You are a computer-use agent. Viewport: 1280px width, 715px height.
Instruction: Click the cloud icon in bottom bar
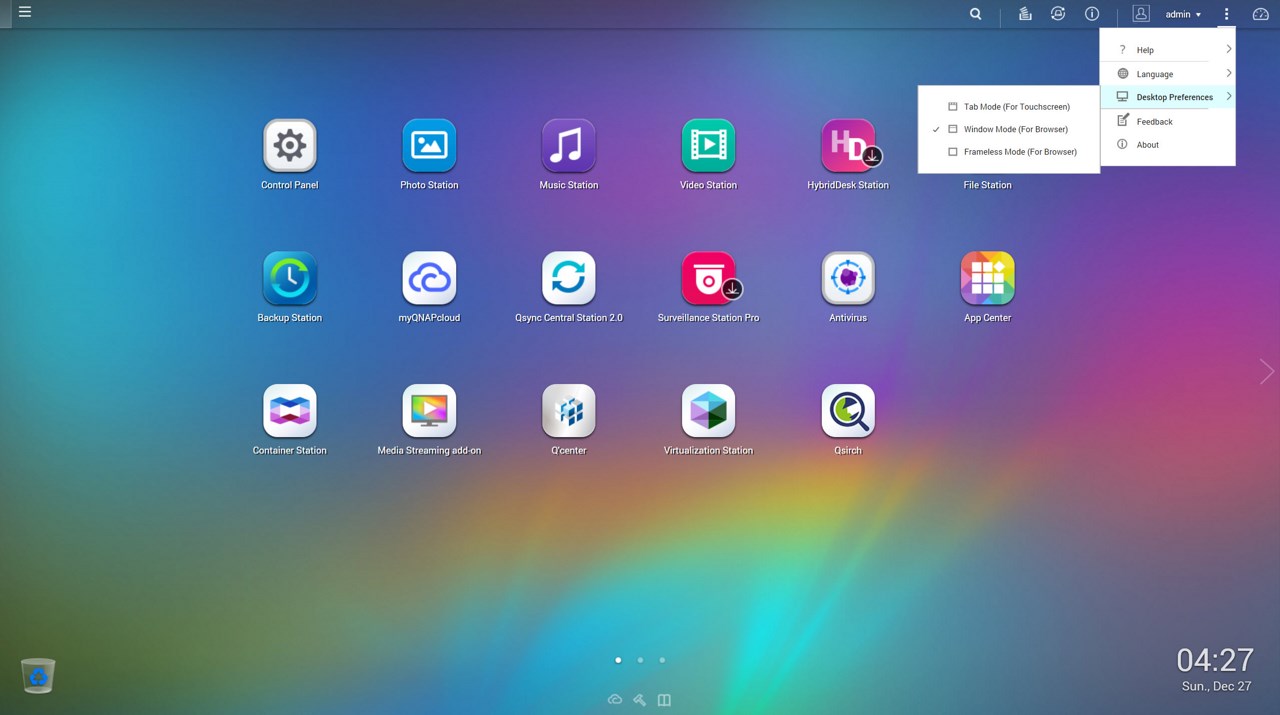[615, 700]
